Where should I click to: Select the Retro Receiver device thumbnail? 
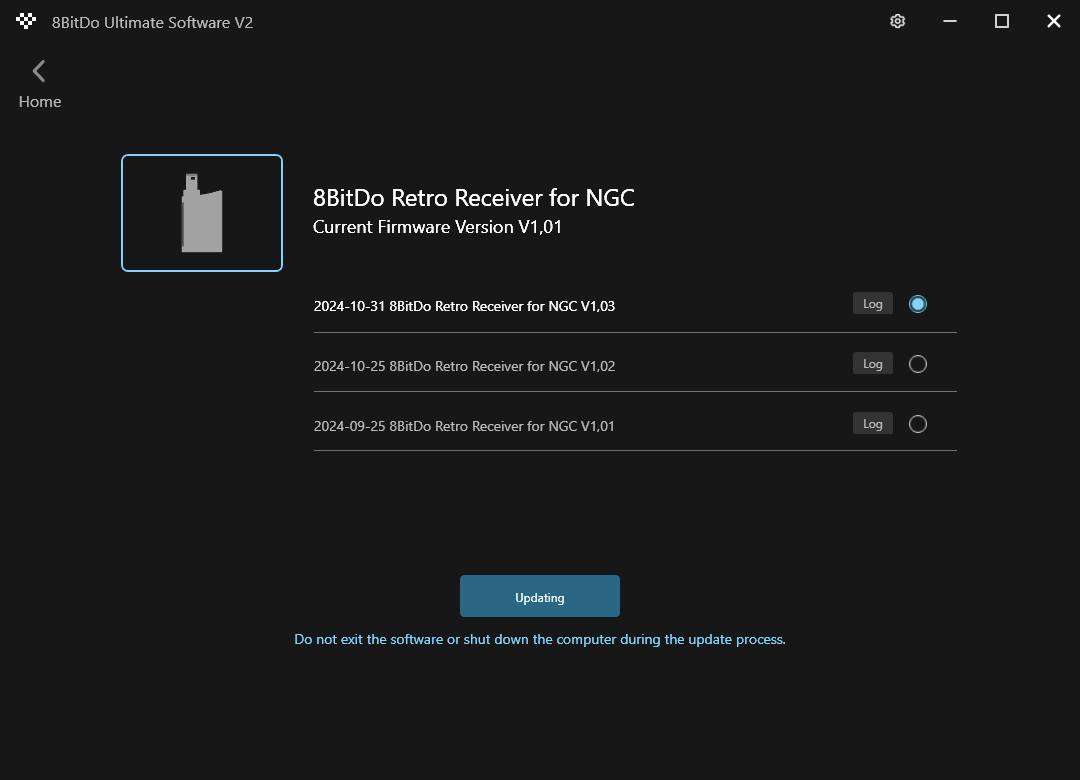tap(202, 213)
